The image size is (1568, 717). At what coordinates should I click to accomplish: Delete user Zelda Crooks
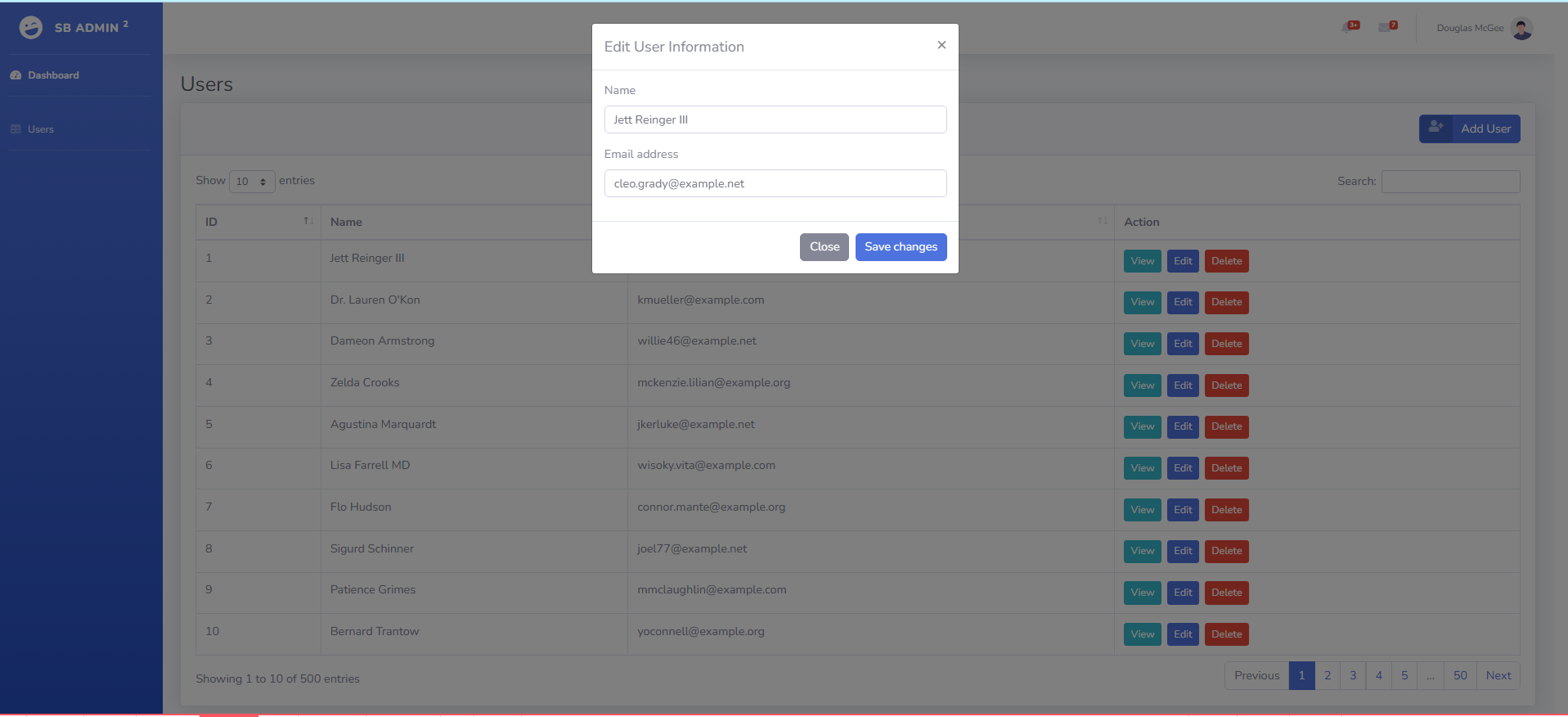[x=1227, y=386]
